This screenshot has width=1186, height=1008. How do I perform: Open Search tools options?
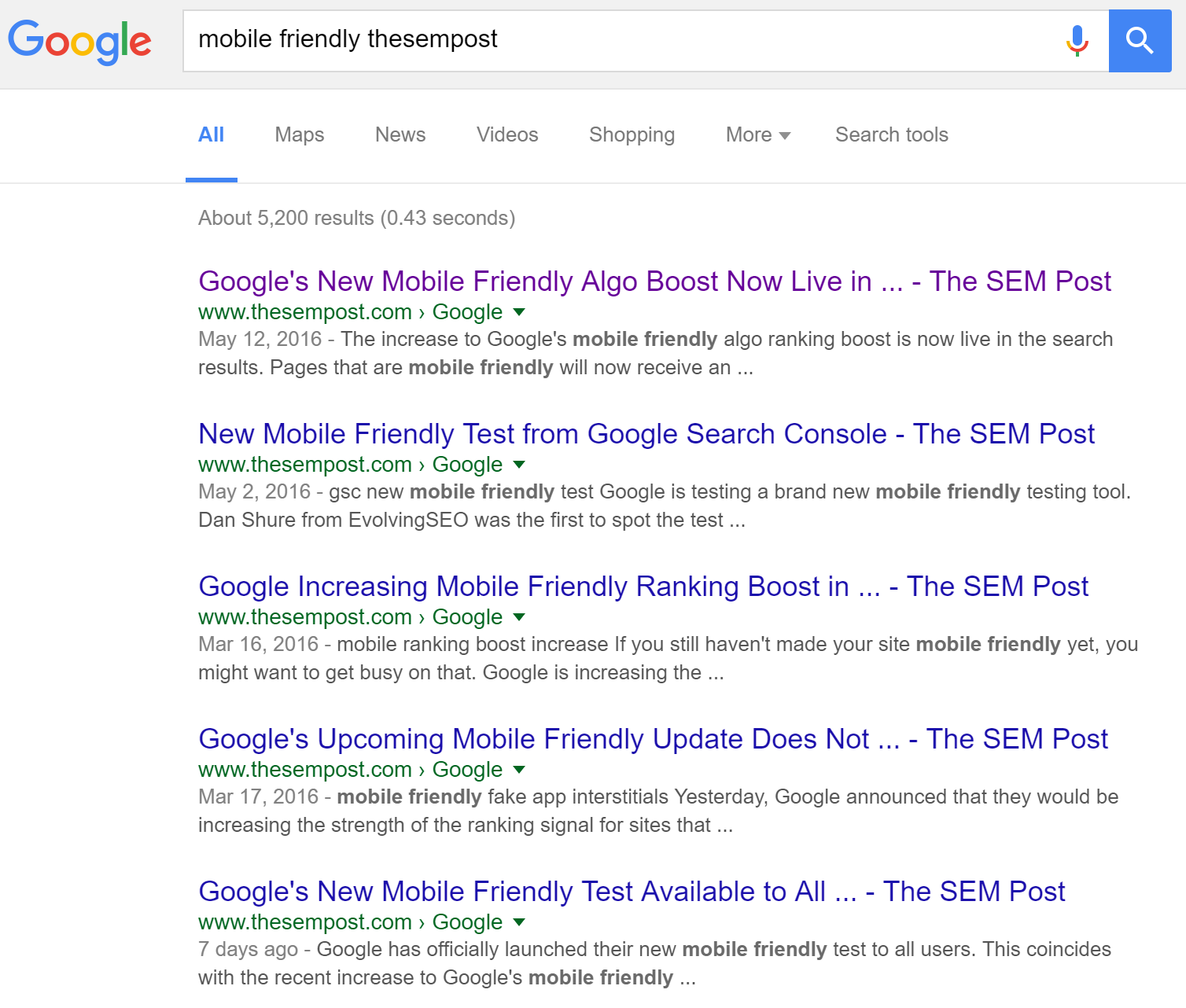click(891, 134)
